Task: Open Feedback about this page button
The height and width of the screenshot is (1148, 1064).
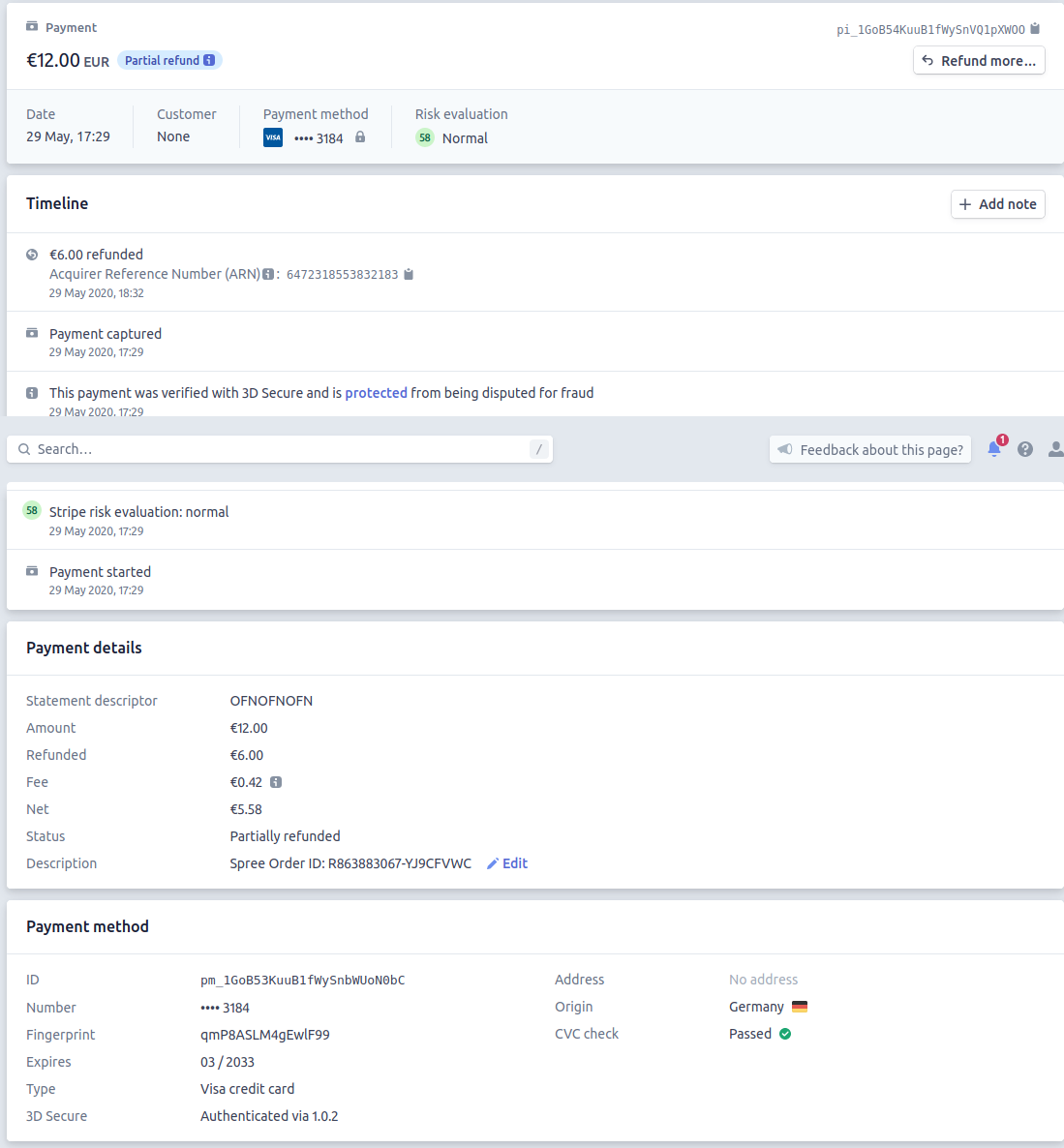Action: click(870, 449)
